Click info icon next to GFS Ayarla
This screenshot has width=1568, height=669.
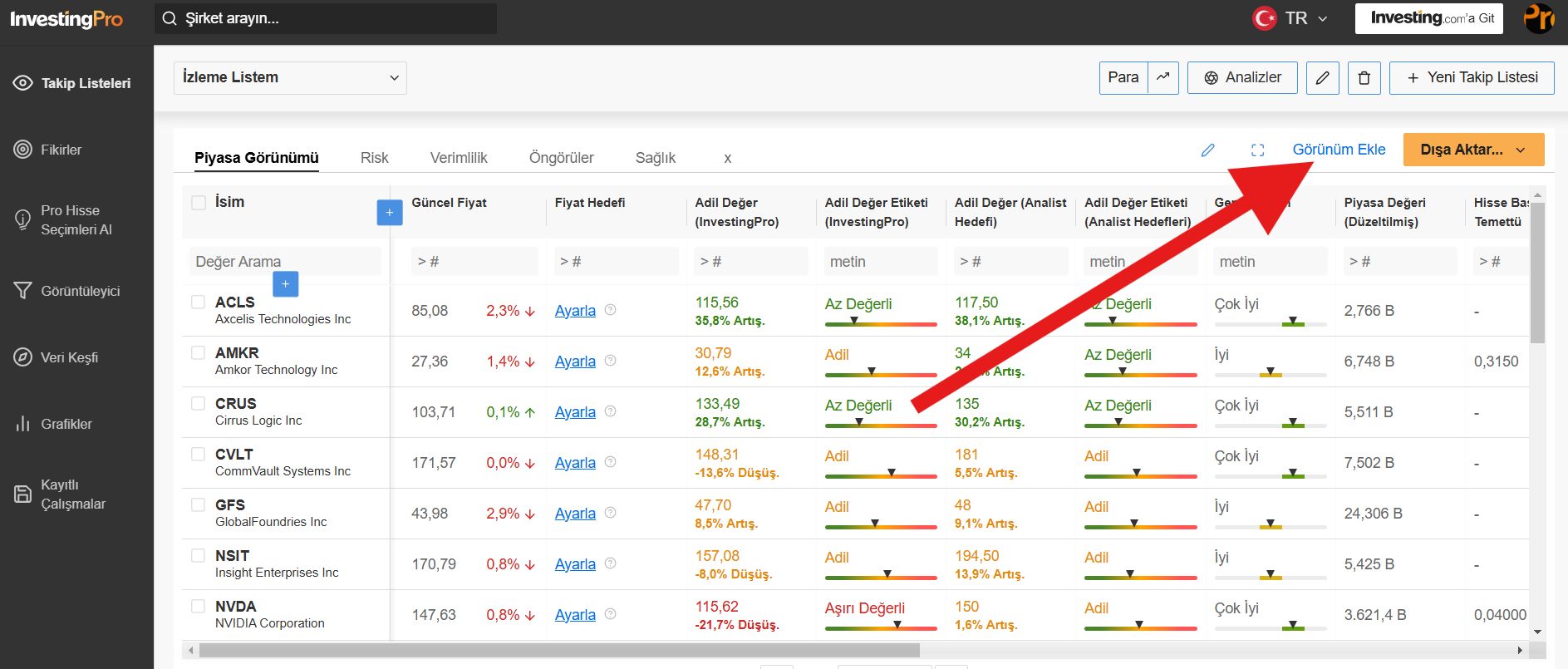[611, 513]
